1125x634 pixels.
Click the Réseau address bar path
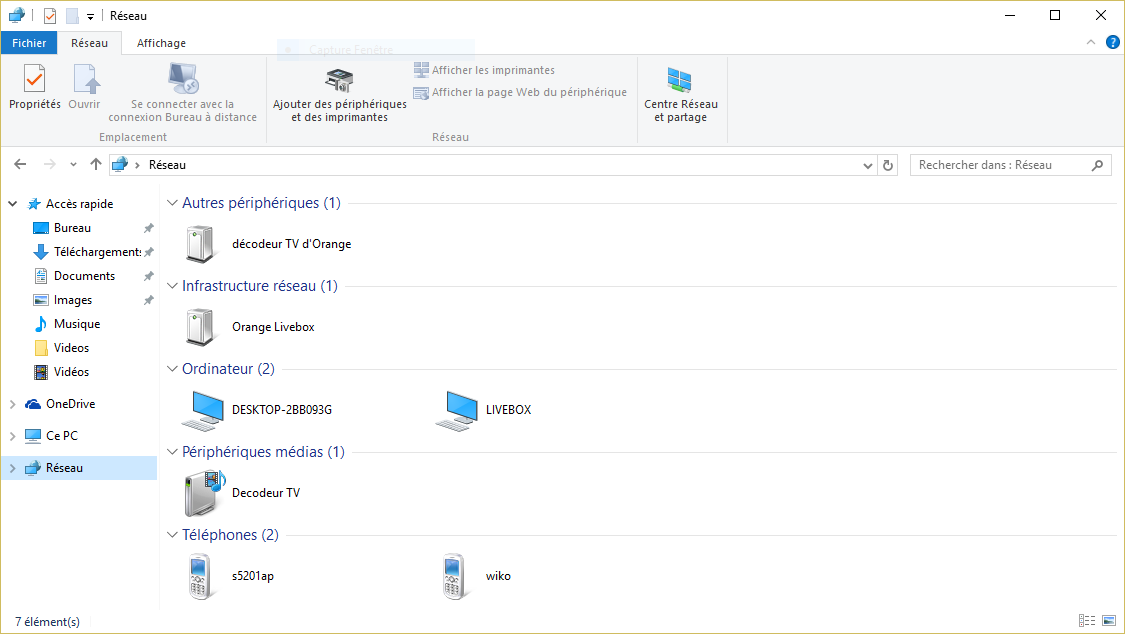(x=167, y=165)
